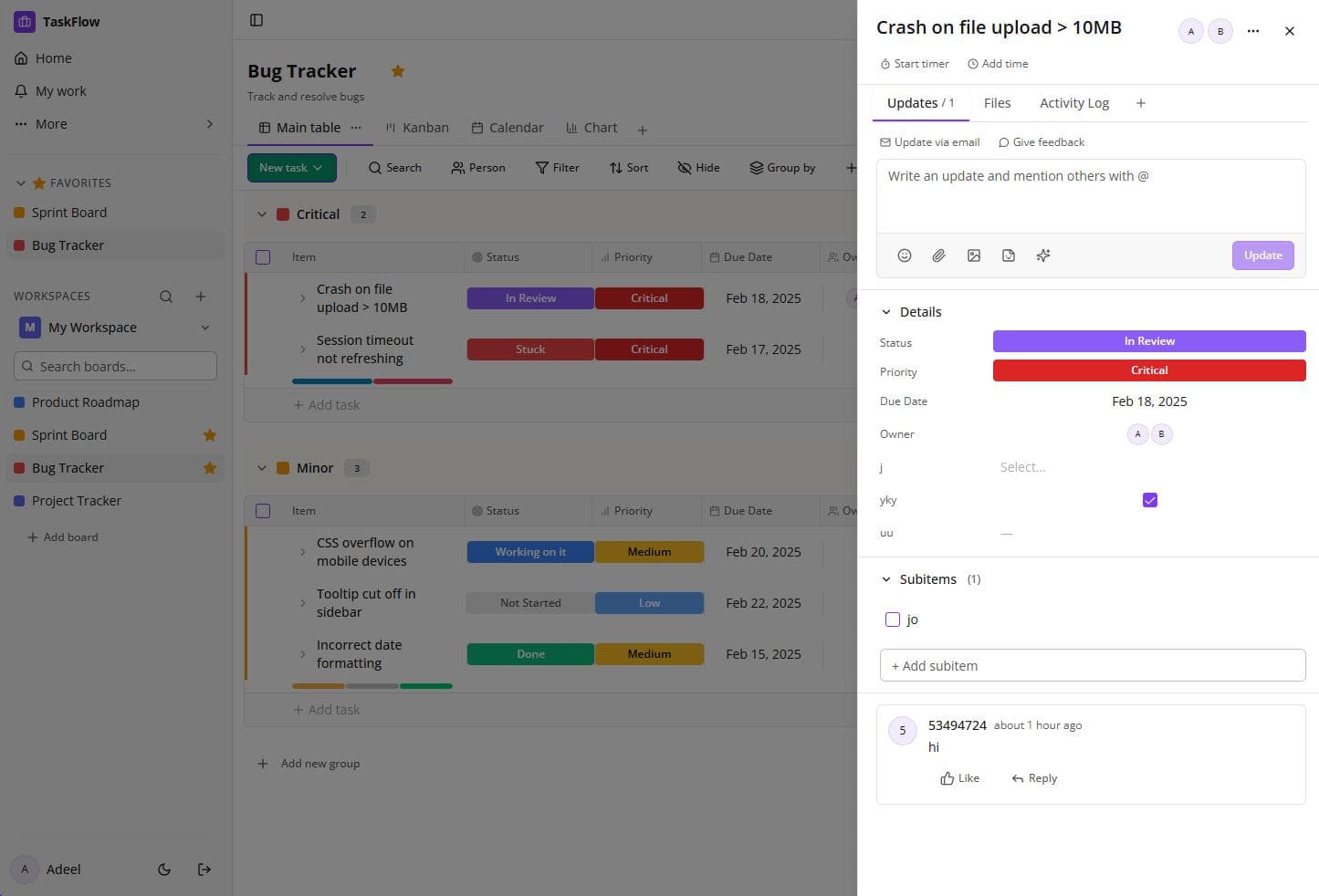Uncheck the yky checkbox in Details

click(1149, 500)
